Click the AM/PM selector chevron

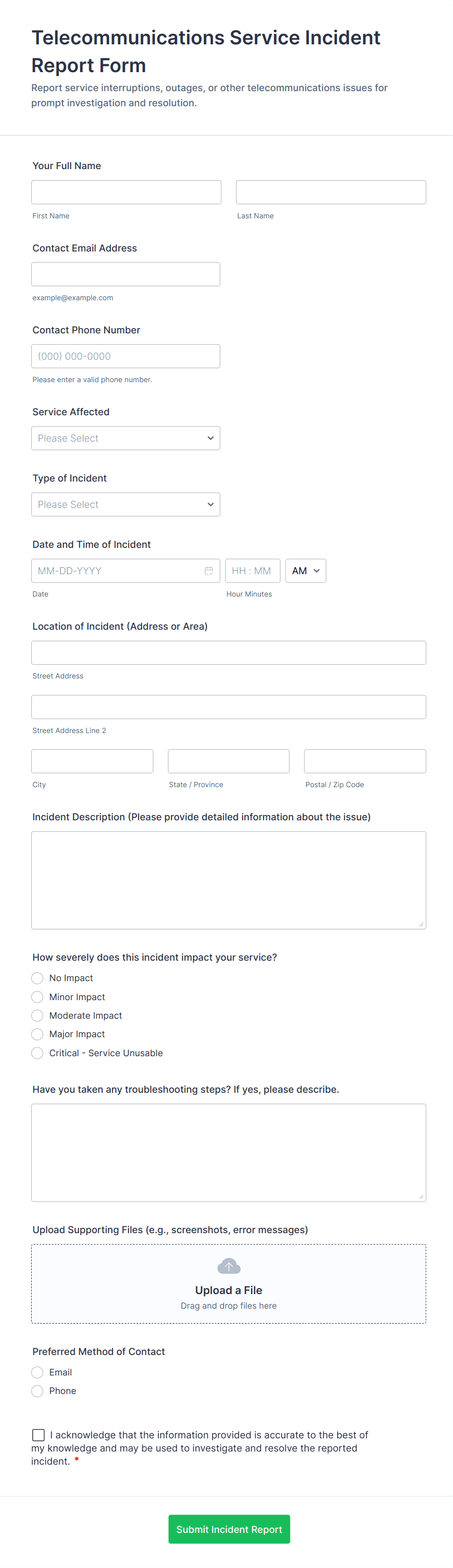pyautogui.click(x=316, y=570)
